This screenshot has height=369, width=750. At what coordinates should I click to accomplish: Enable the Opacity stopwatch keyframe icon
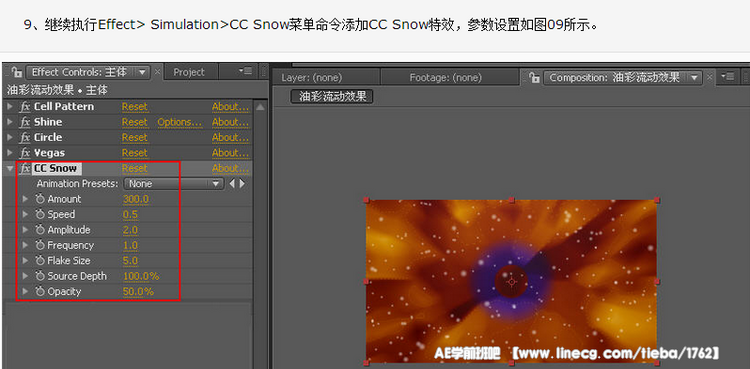(40, 291)
